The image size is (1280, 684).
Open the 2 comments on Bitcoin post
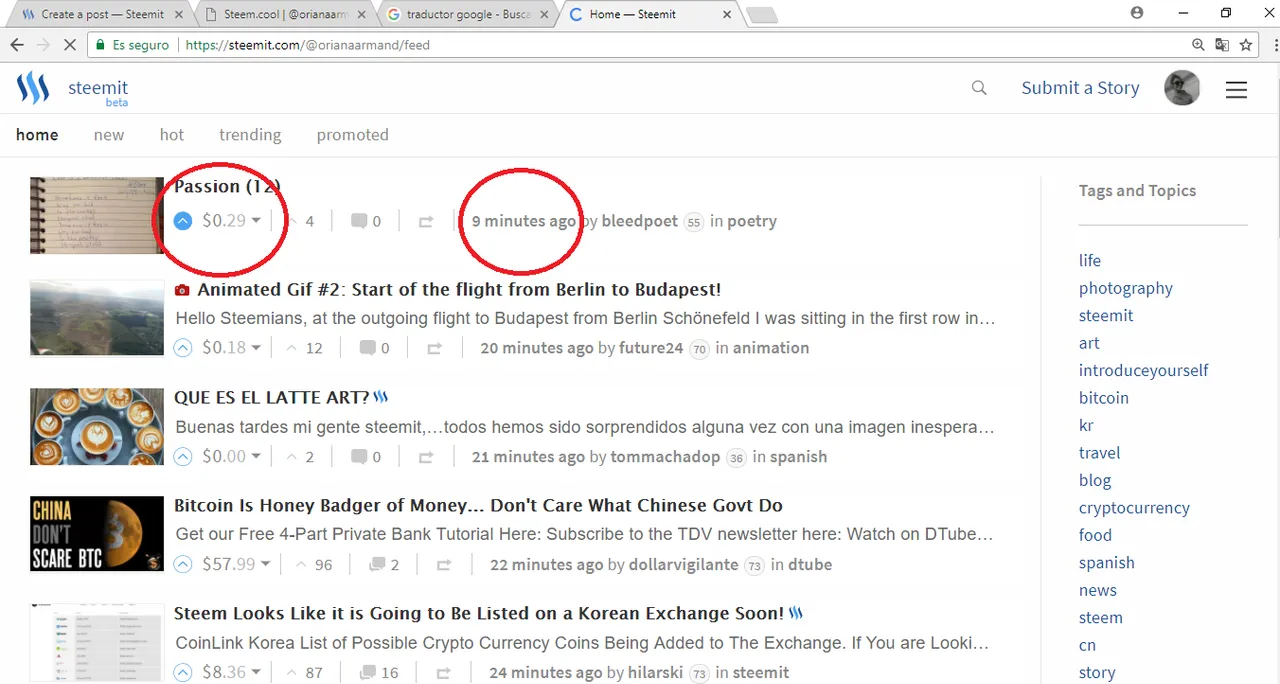click(384, 564)
